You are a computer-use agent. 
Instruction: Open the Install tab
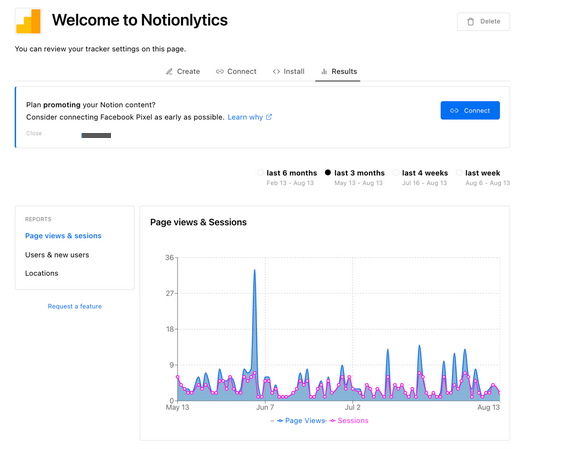pyautogui.click(x=288, y=71)
